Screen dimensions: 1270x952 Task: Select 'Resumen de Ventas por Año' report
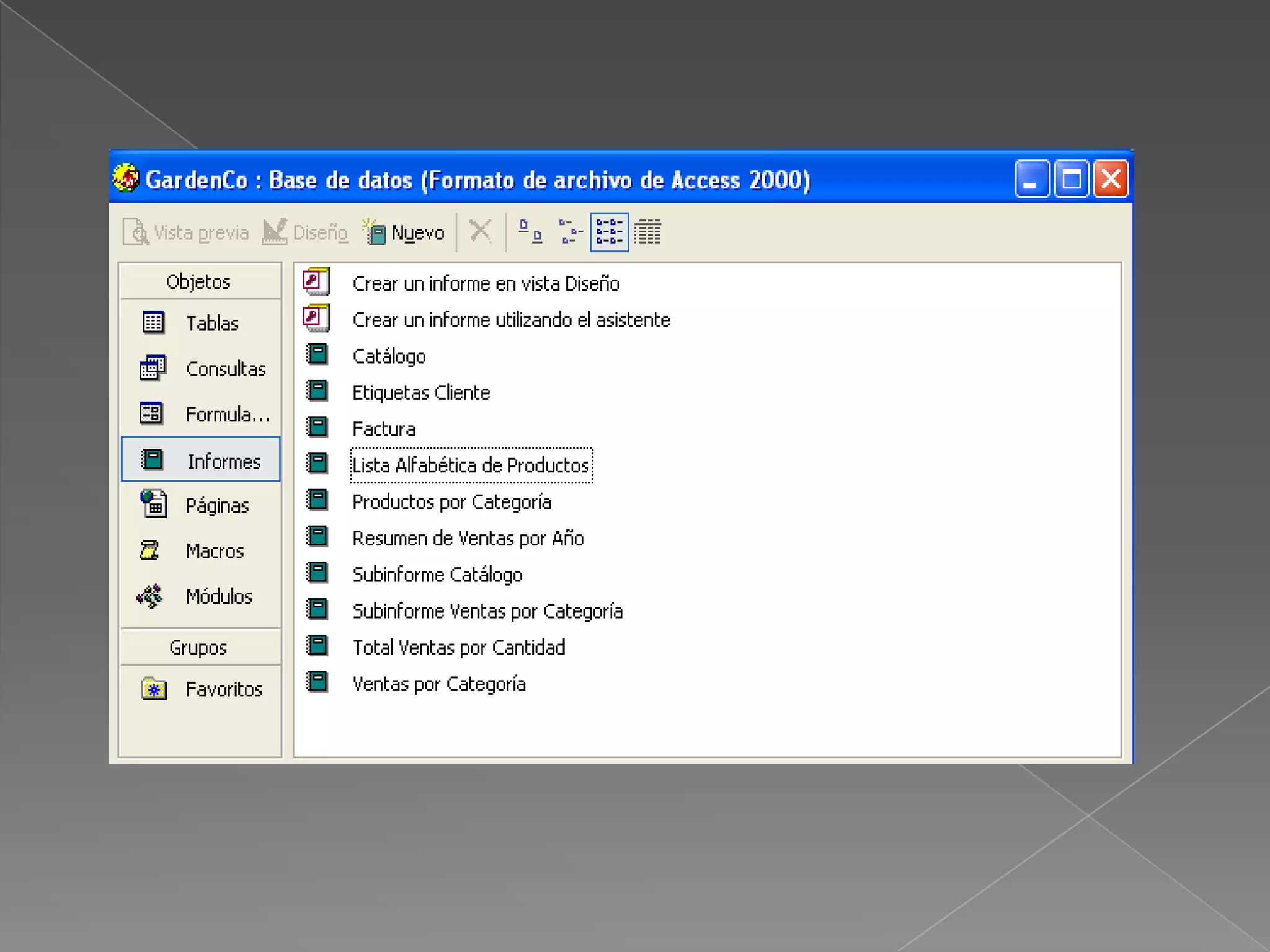[x=468, y=538]
